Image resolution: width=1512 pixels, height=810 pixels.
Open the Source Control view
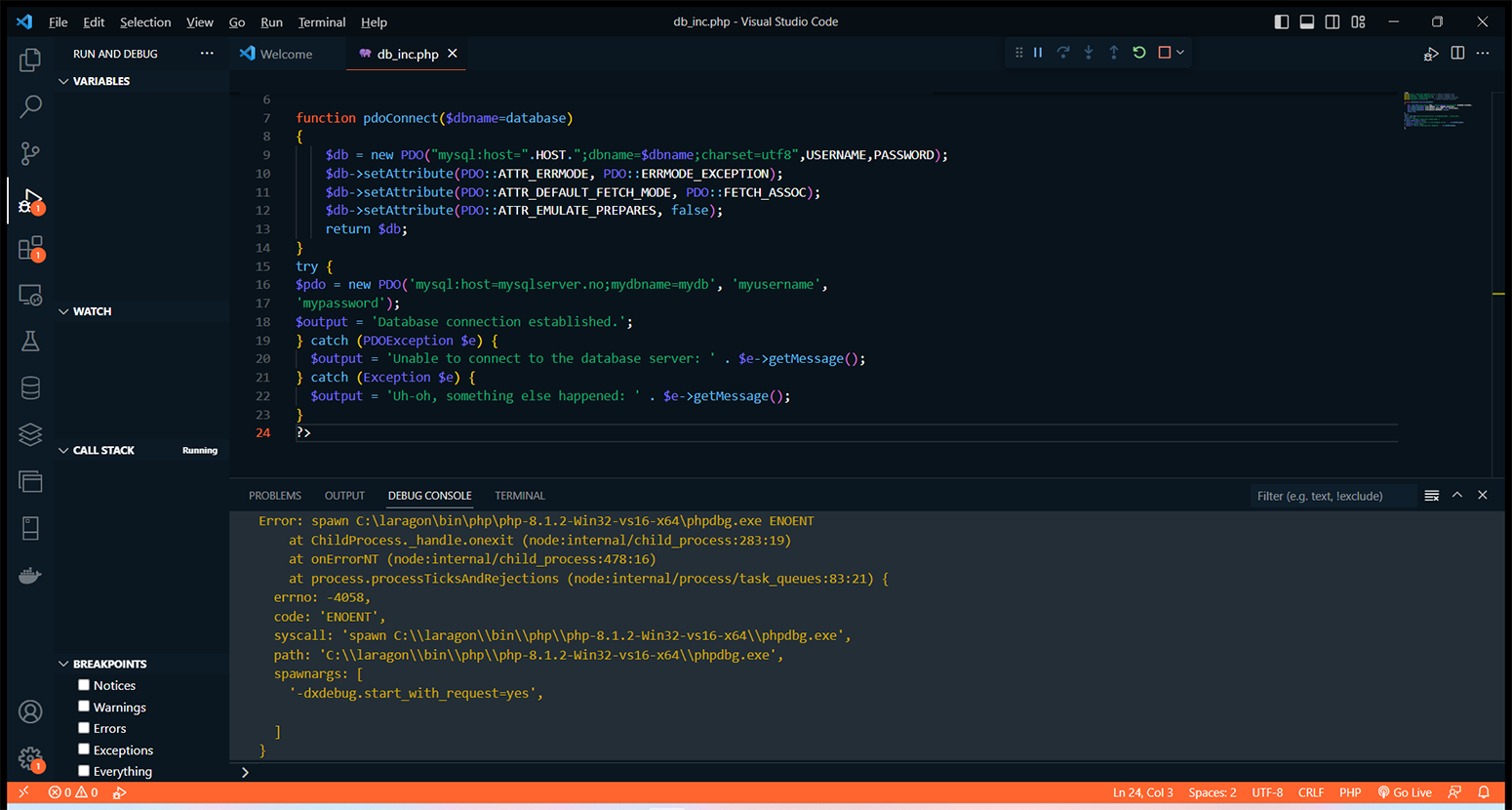pyautogui.click(x=30, y=153)
